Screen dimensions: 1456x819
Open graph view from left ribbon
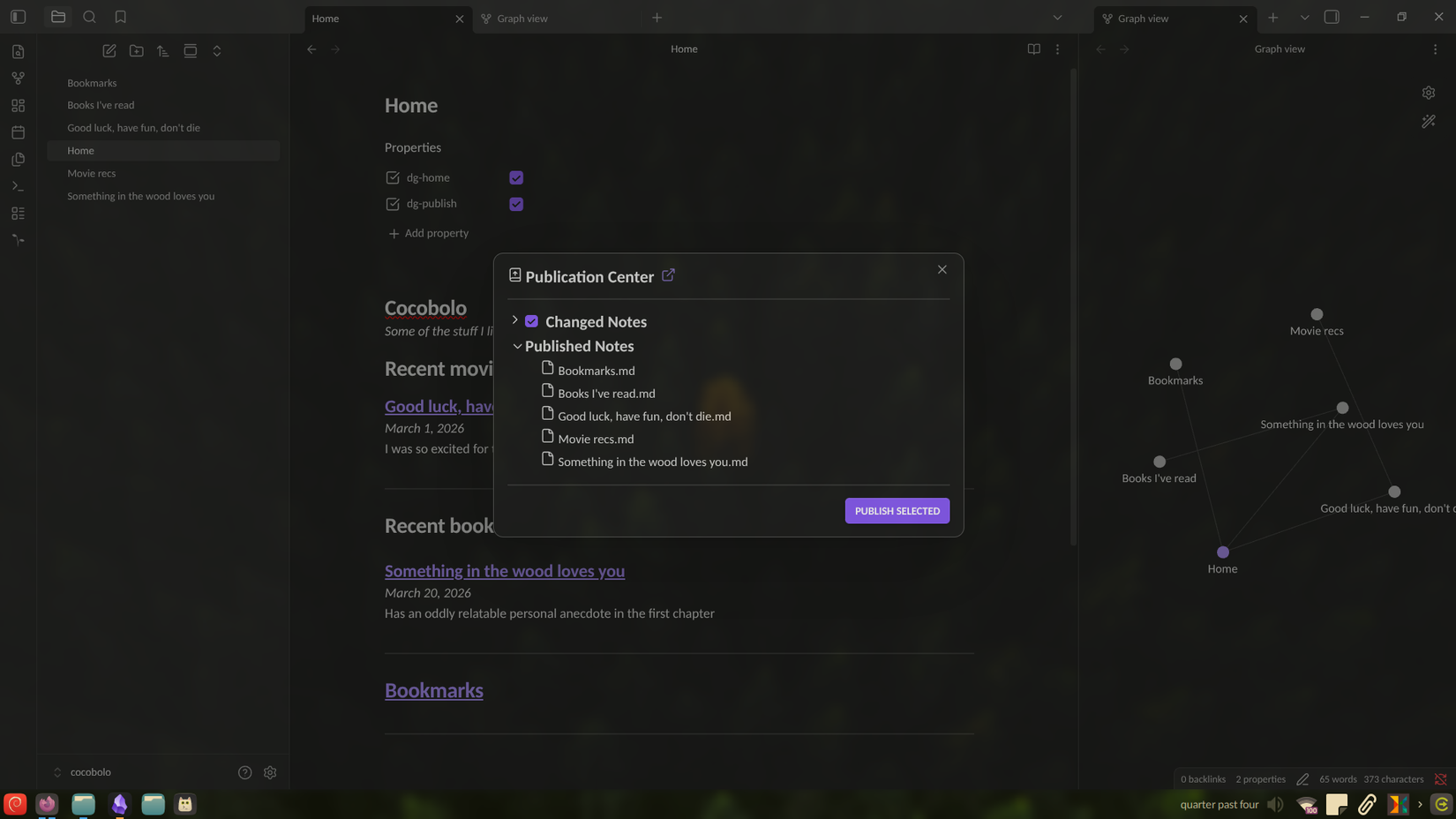(x=18, y=79)
